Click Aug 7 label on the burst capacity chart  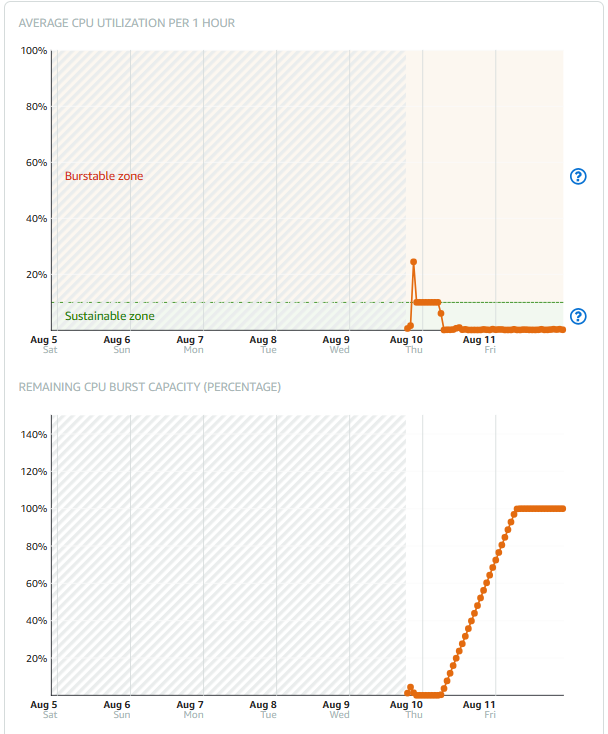point(193,705)
